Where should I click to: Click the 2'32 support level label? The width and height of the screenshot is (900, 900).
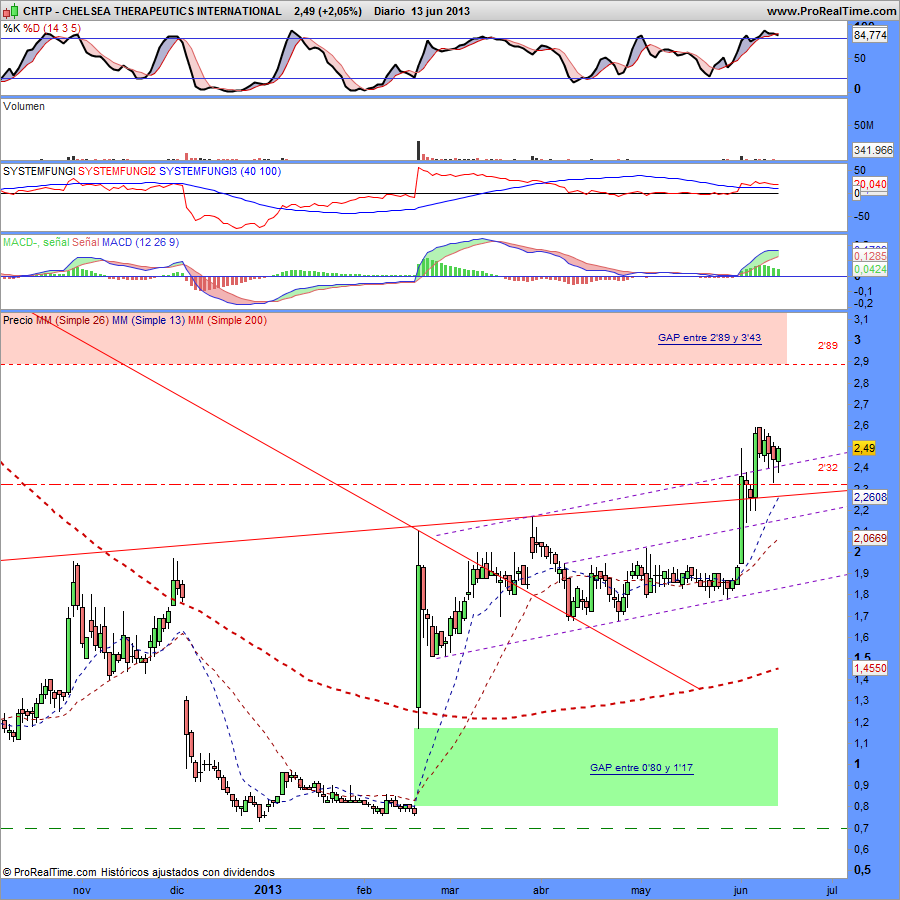[828, 468]
